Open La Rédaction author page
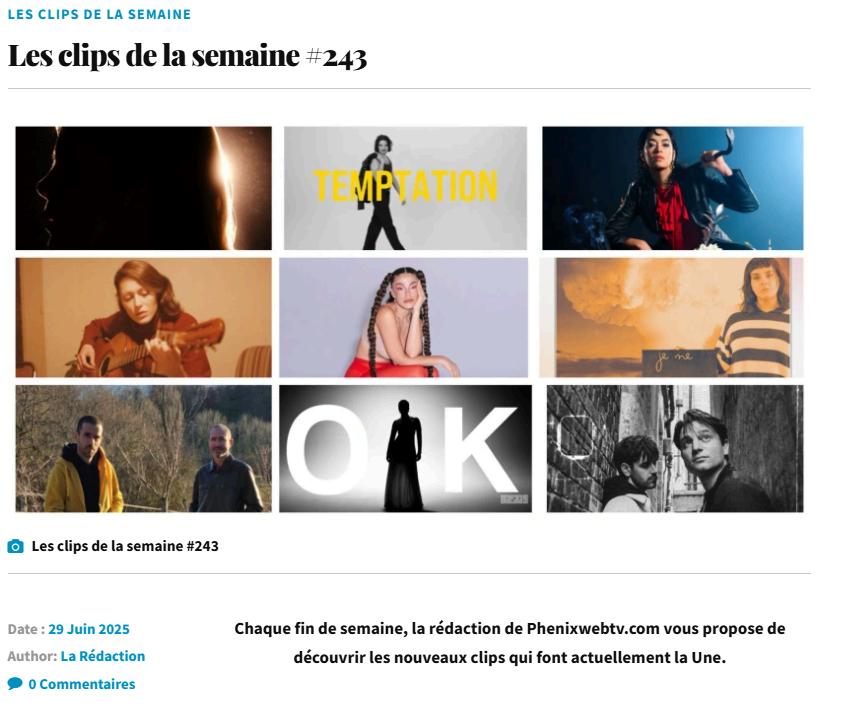The width and height of the screenshot is (847, 703). (103, 656)
